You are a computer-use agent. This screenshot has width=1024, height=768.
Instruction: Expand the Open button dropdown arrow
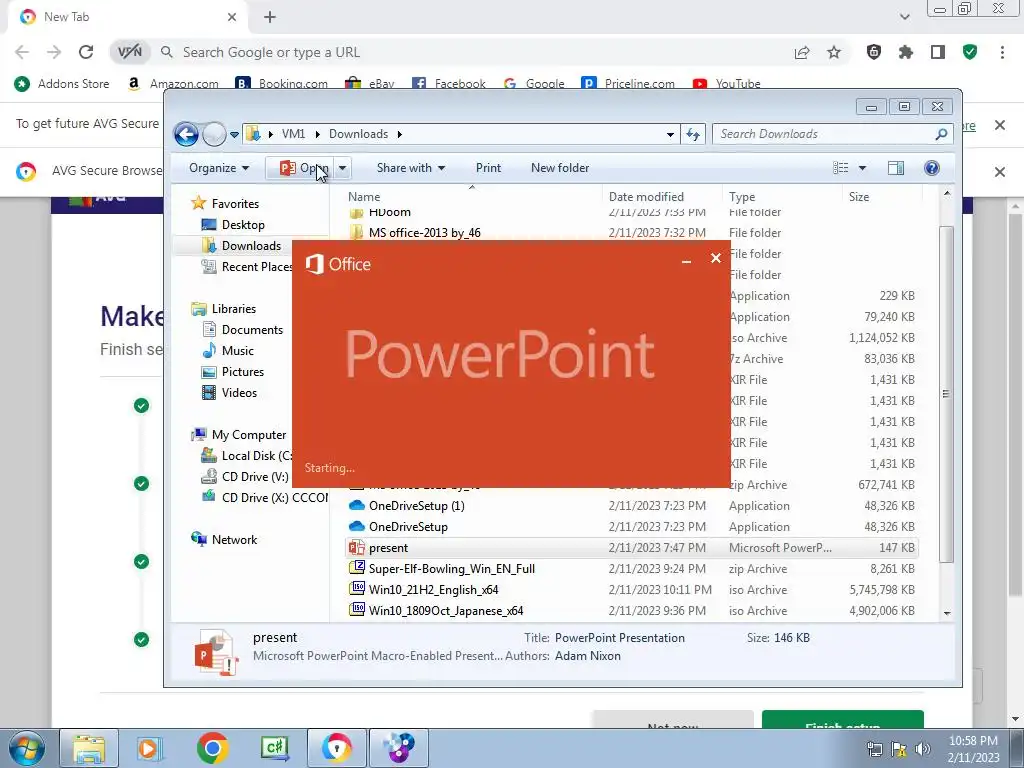(x=342, y=168)
